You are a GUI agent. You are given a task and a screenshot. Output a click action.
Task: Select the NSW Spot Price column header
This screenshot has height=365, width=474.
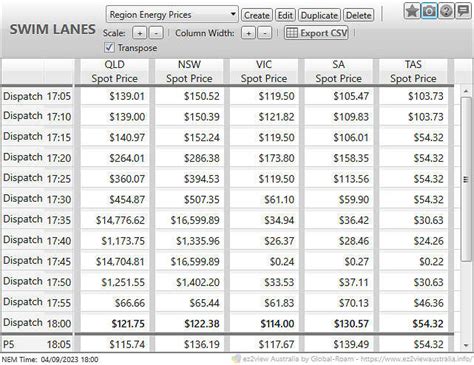click(x=189, y=71)
